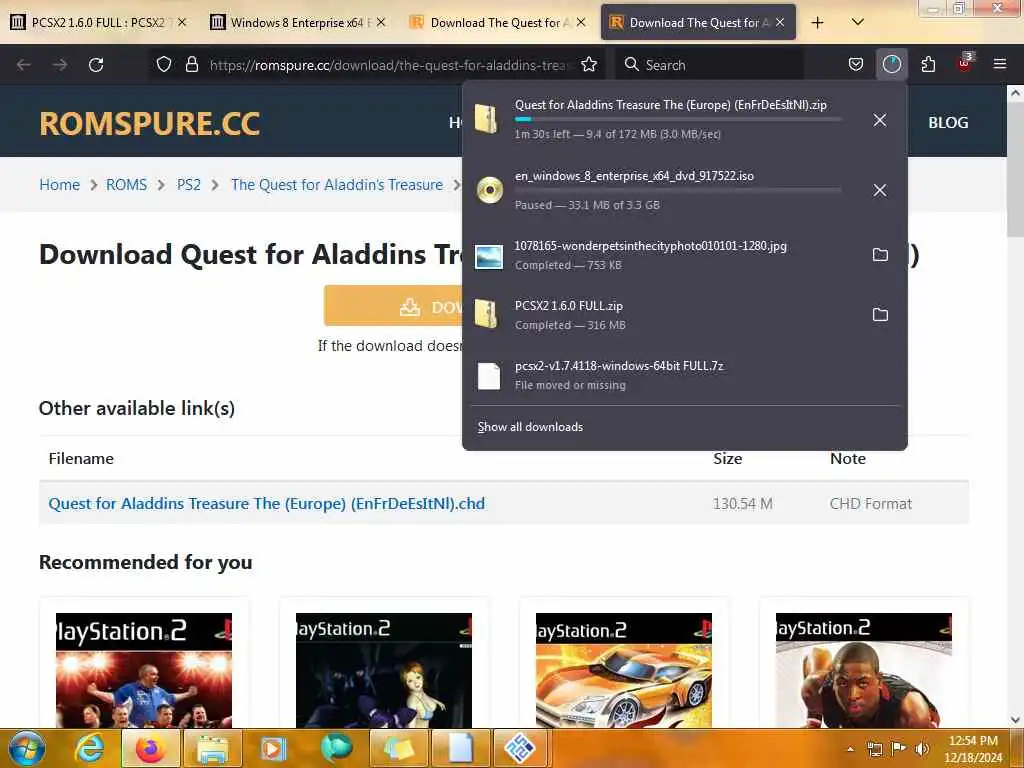
Task: Click the pcsx2-v1.7.4118 7z missing file entry
Action: [684, 375]
